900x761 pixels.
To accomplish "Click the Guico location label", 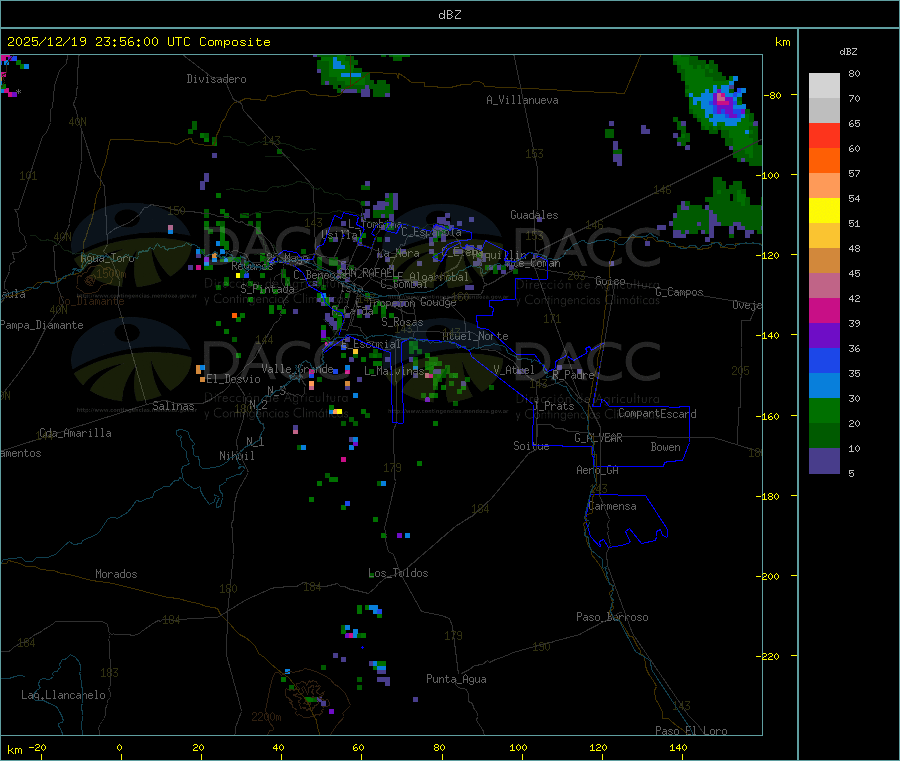I will [x=610, y=281].
